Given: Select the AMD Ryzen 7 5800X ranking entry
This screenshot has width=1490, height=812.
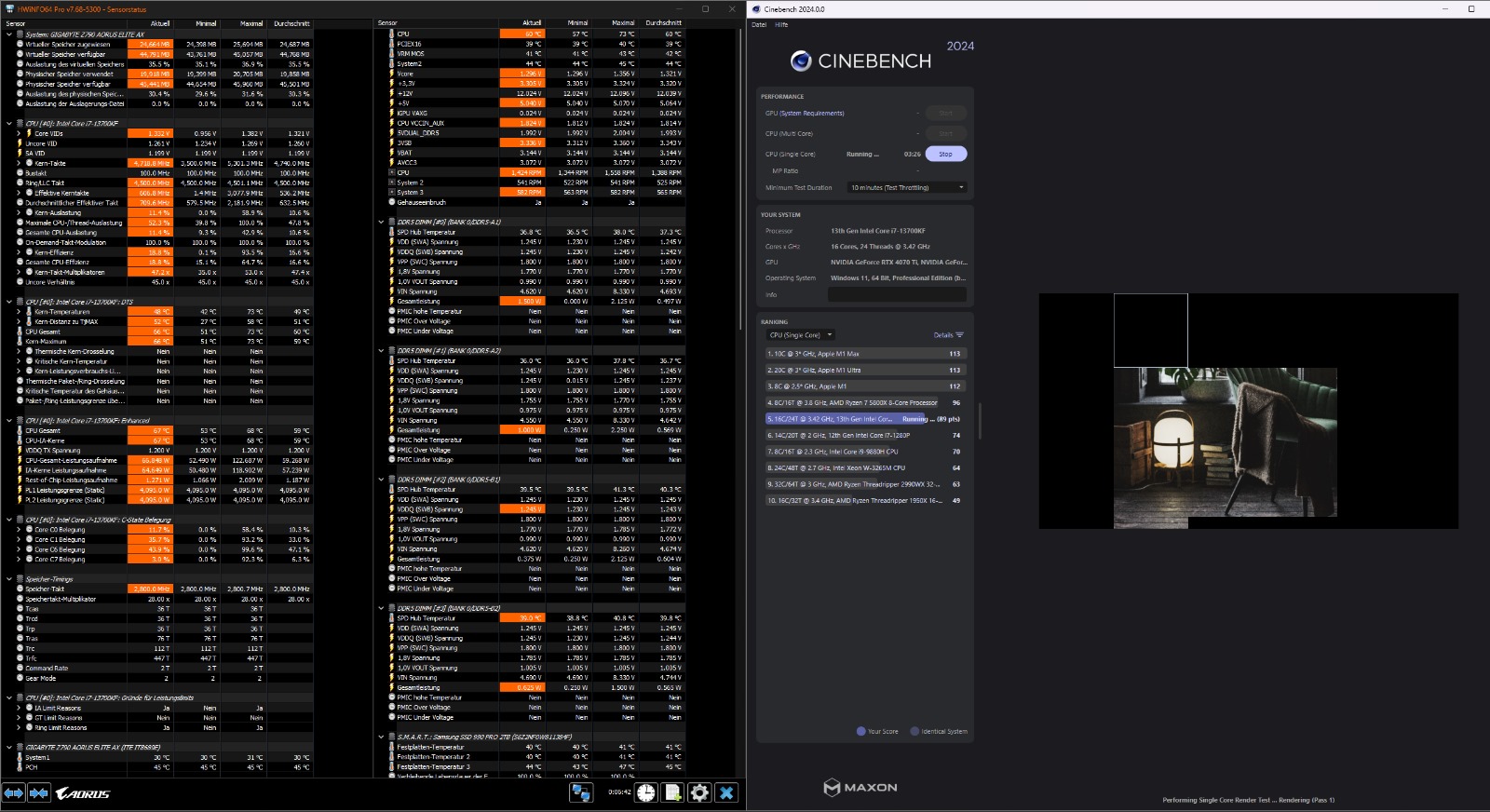Looking at the screenshot, I should (865, 402).
